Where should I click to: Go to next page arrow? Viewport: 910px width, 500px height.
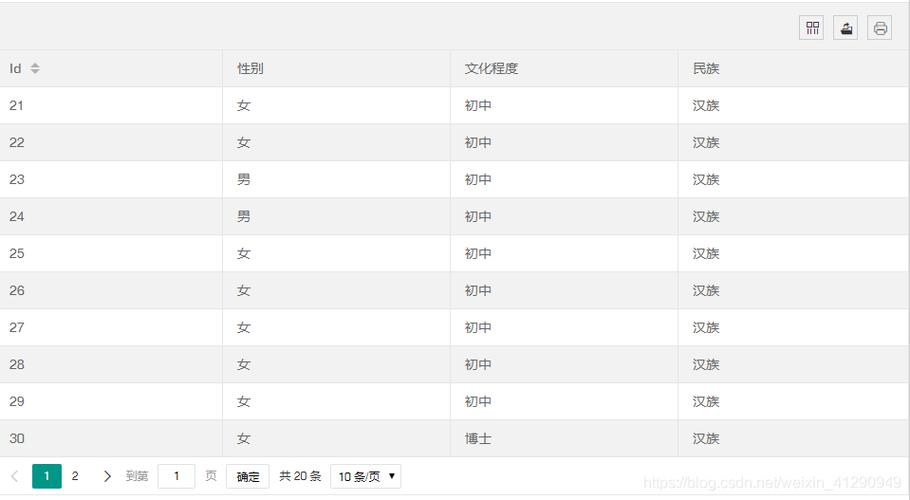point(107,476)
